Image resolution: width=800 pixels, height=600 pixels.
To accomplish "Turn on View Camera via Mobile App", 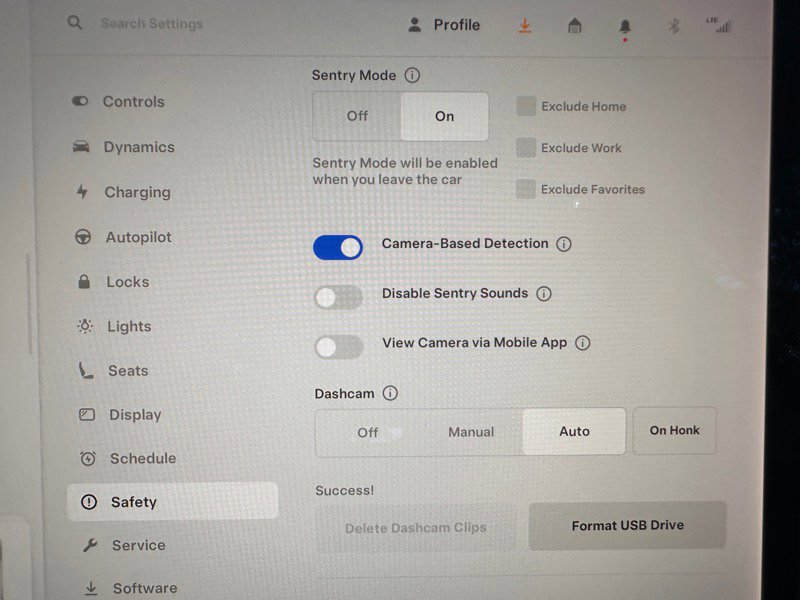I will 338,346.
